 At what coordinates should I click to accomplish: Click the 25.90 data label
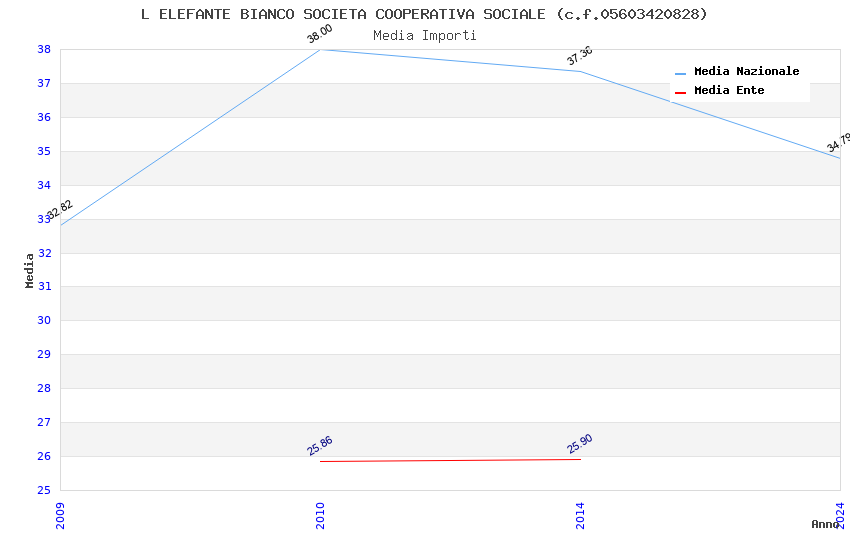579,444
